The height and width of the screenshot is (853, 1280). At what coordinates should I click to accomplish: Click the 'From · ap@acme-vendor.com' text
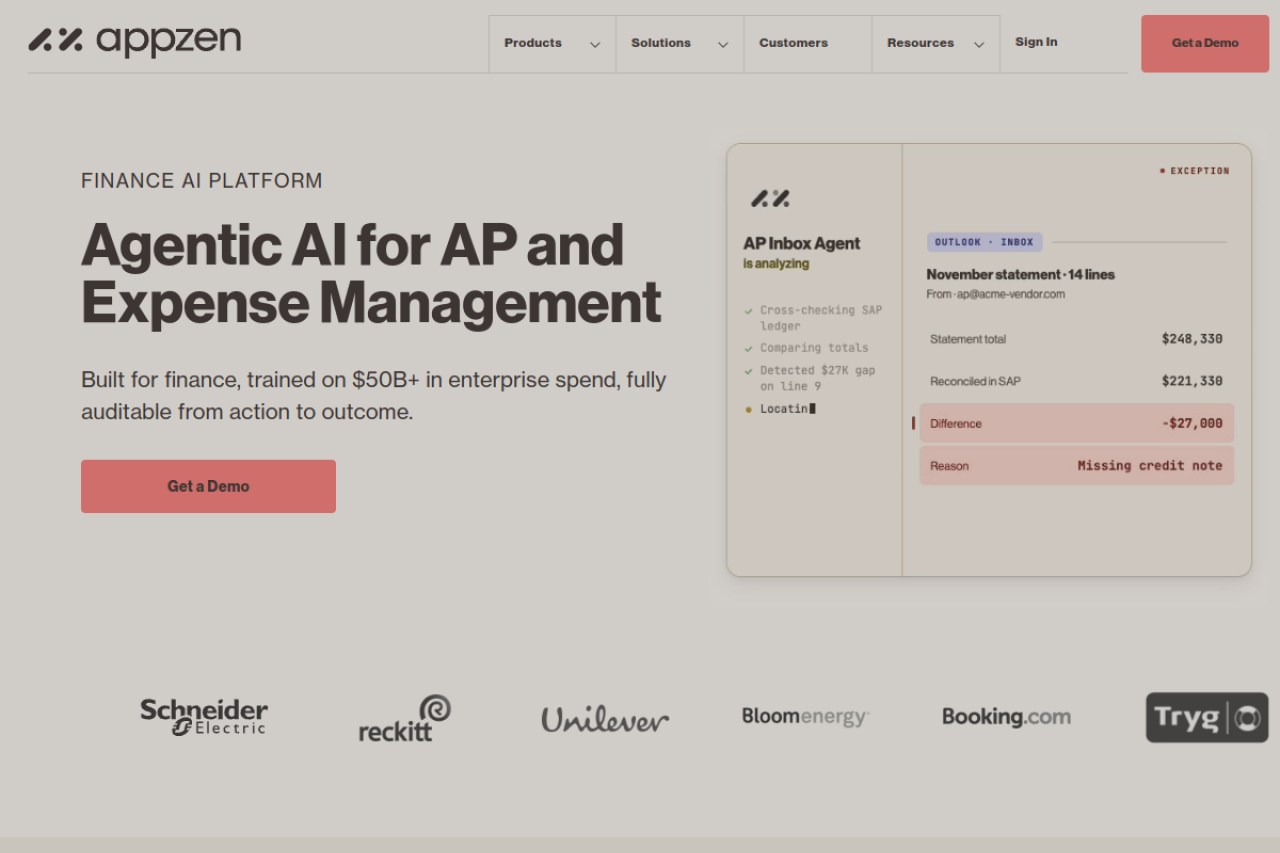(995, 294)
